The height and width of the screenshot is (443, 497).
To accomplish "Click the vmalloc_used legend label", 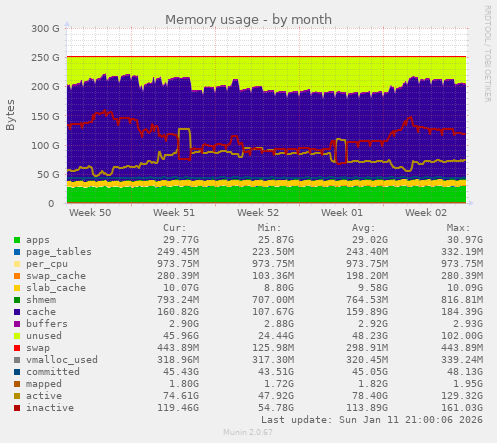I will click(x=62, y=360).
